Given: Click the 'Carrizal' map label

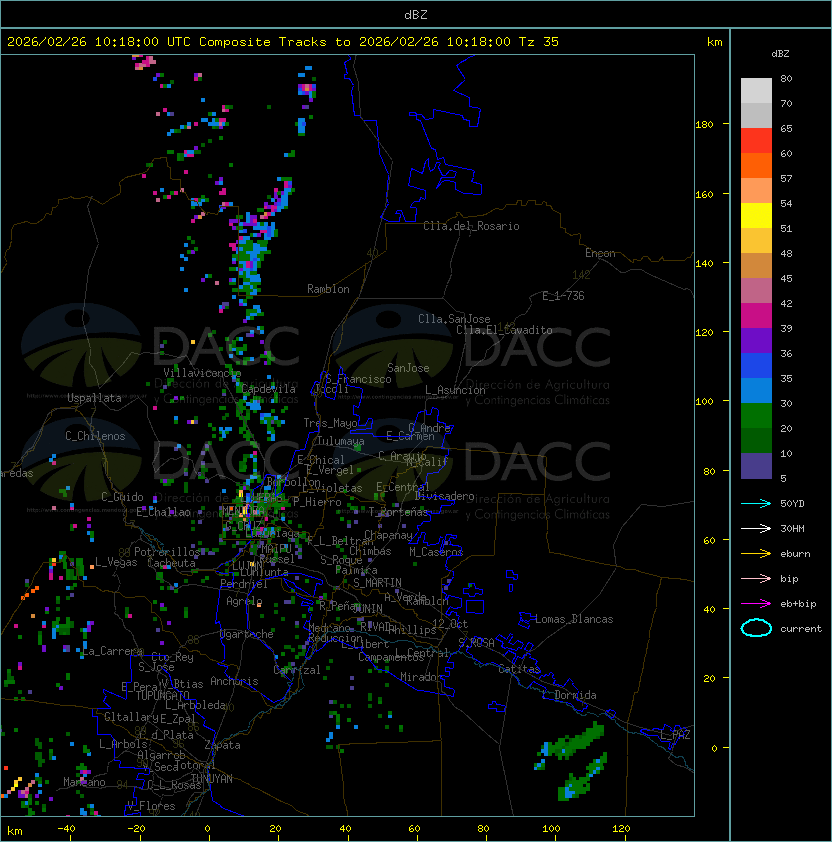Looking at the screenshot, I should (297, 670).
